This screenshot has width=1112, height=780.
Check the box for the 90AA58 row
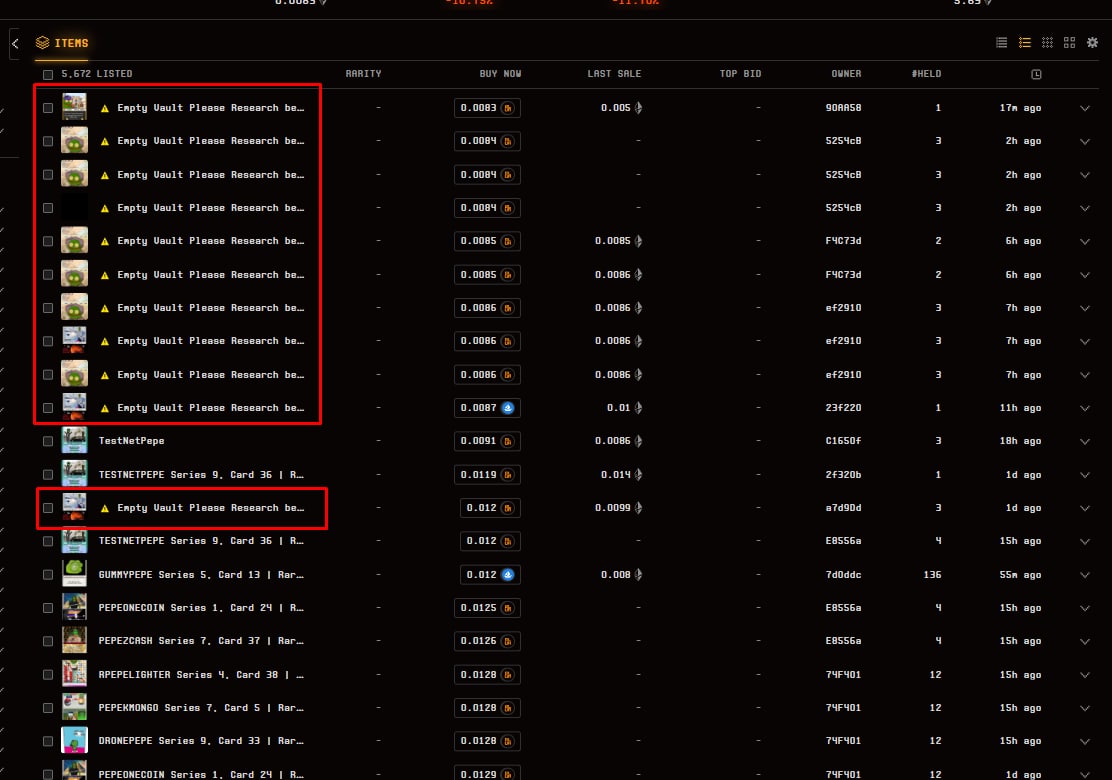48,108
